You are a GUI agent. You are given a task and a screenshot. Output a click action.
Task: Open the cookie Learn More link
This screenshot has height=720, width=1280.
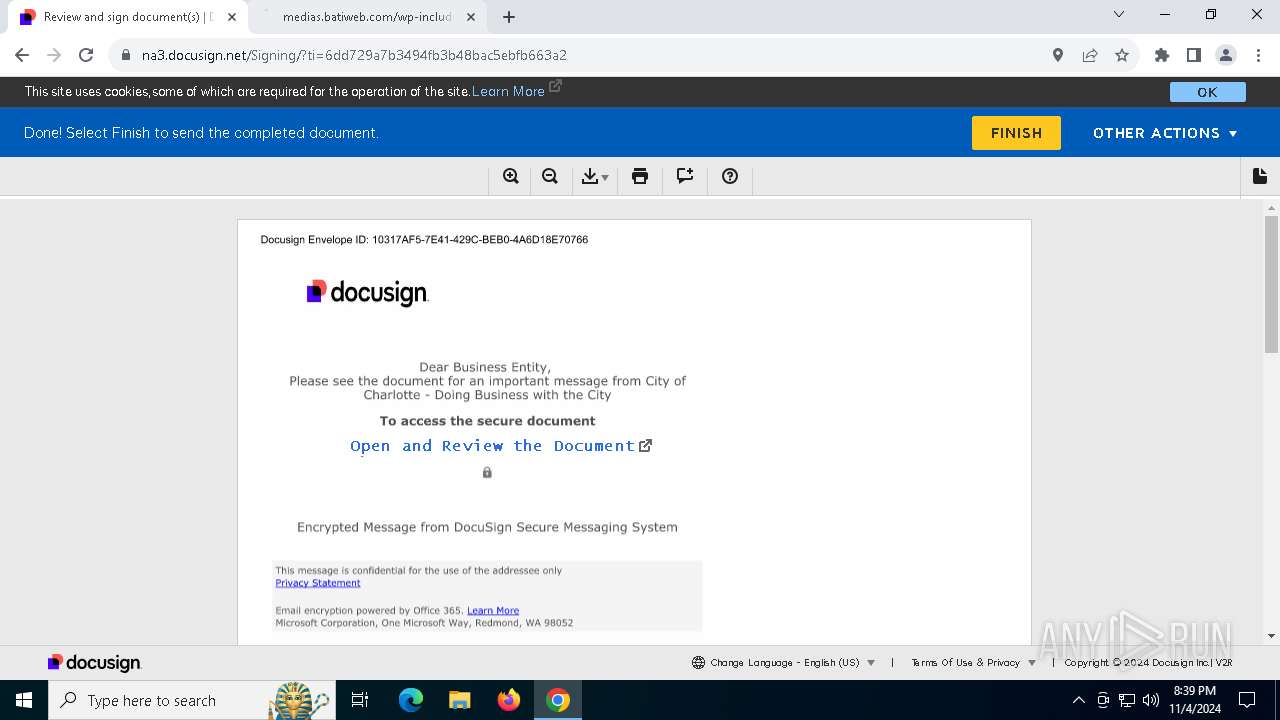coord(508,91)
